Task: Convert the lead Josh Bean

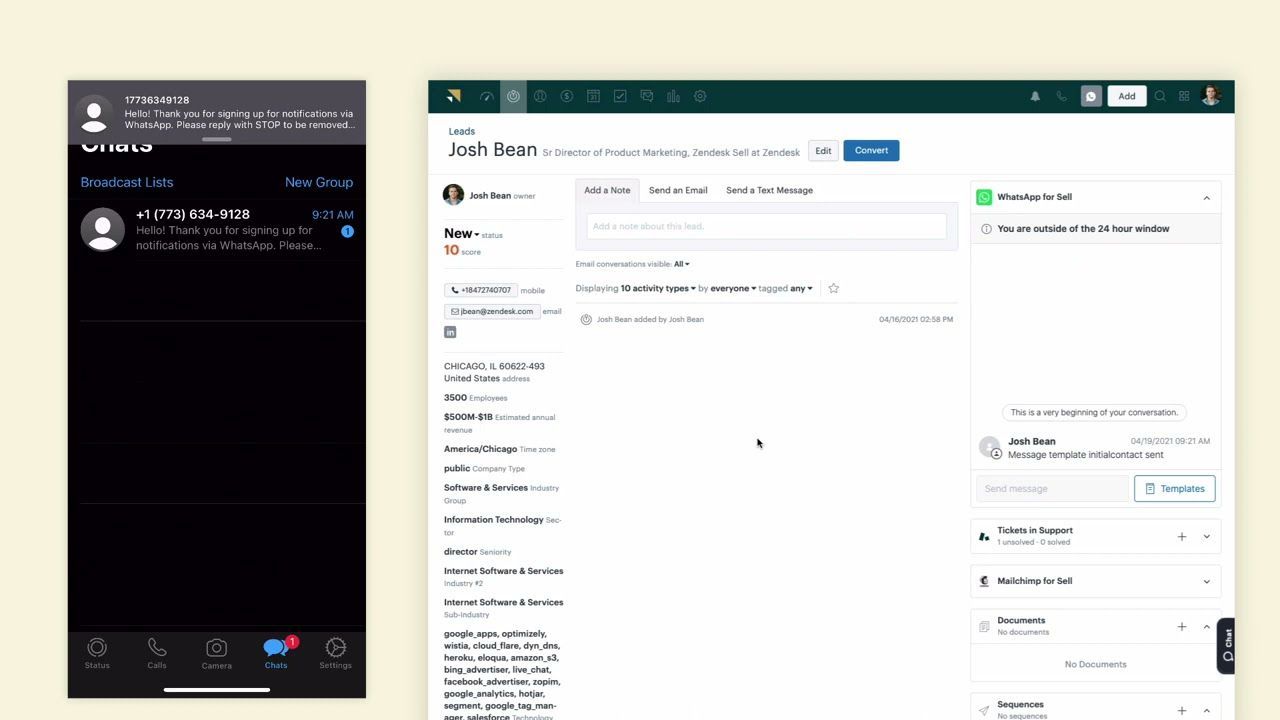Action: (871, 151)
